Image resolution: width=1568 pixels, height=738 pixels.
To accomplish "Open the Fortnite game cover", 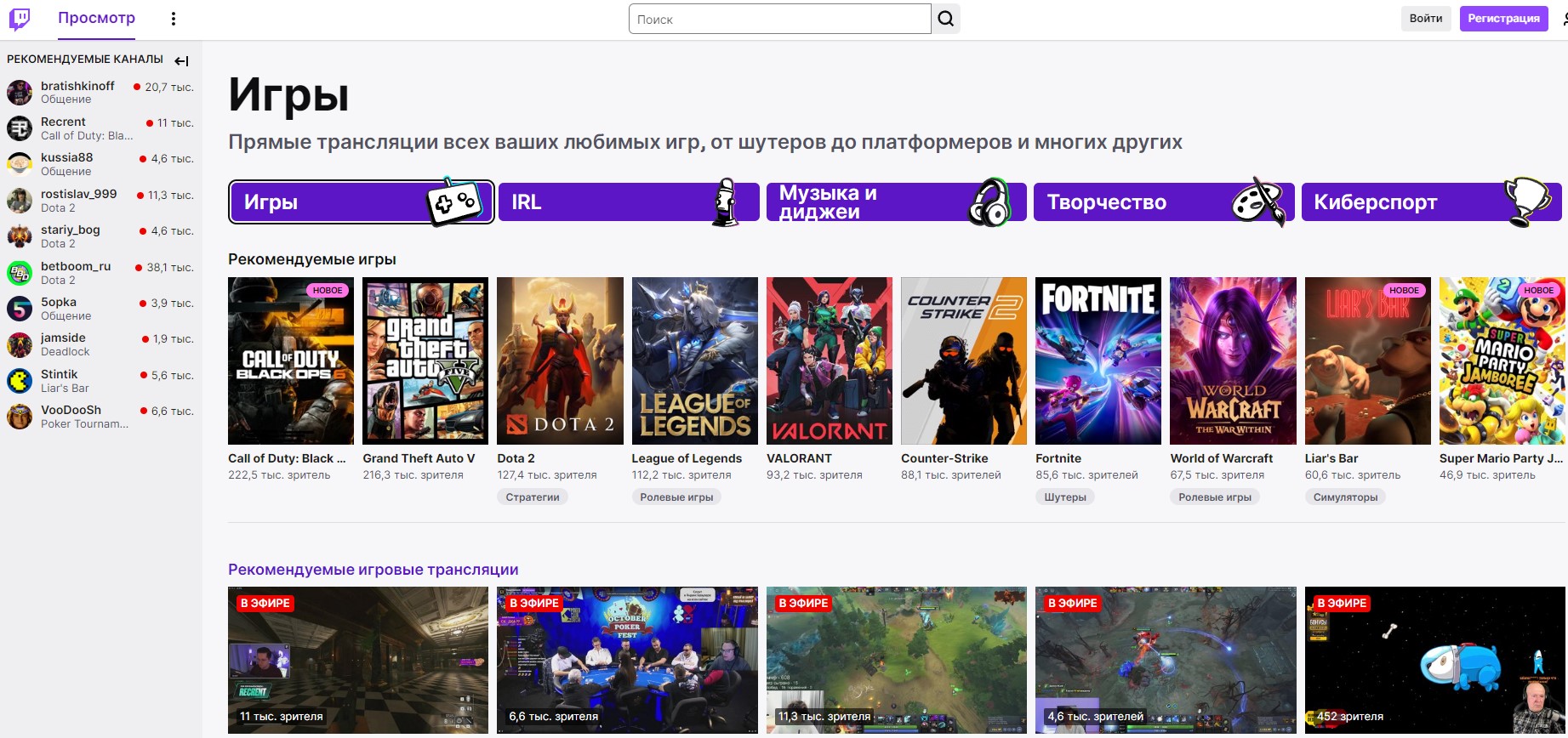I will click(1098, 360).
